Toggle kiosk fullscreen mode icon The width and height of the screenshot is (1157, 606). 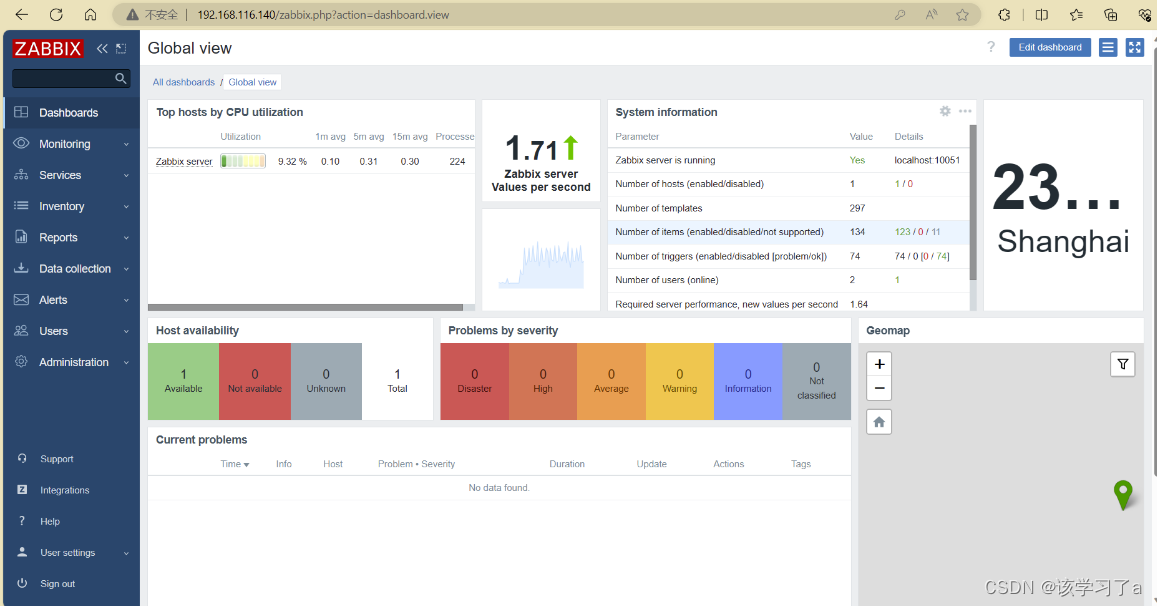(x=1135, y=47)
